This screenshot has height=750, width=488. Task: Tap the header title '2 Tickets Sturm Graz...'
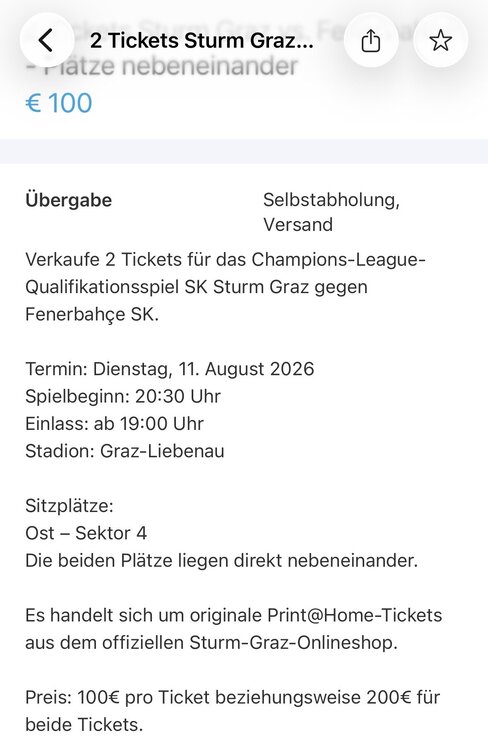(201, 41)
